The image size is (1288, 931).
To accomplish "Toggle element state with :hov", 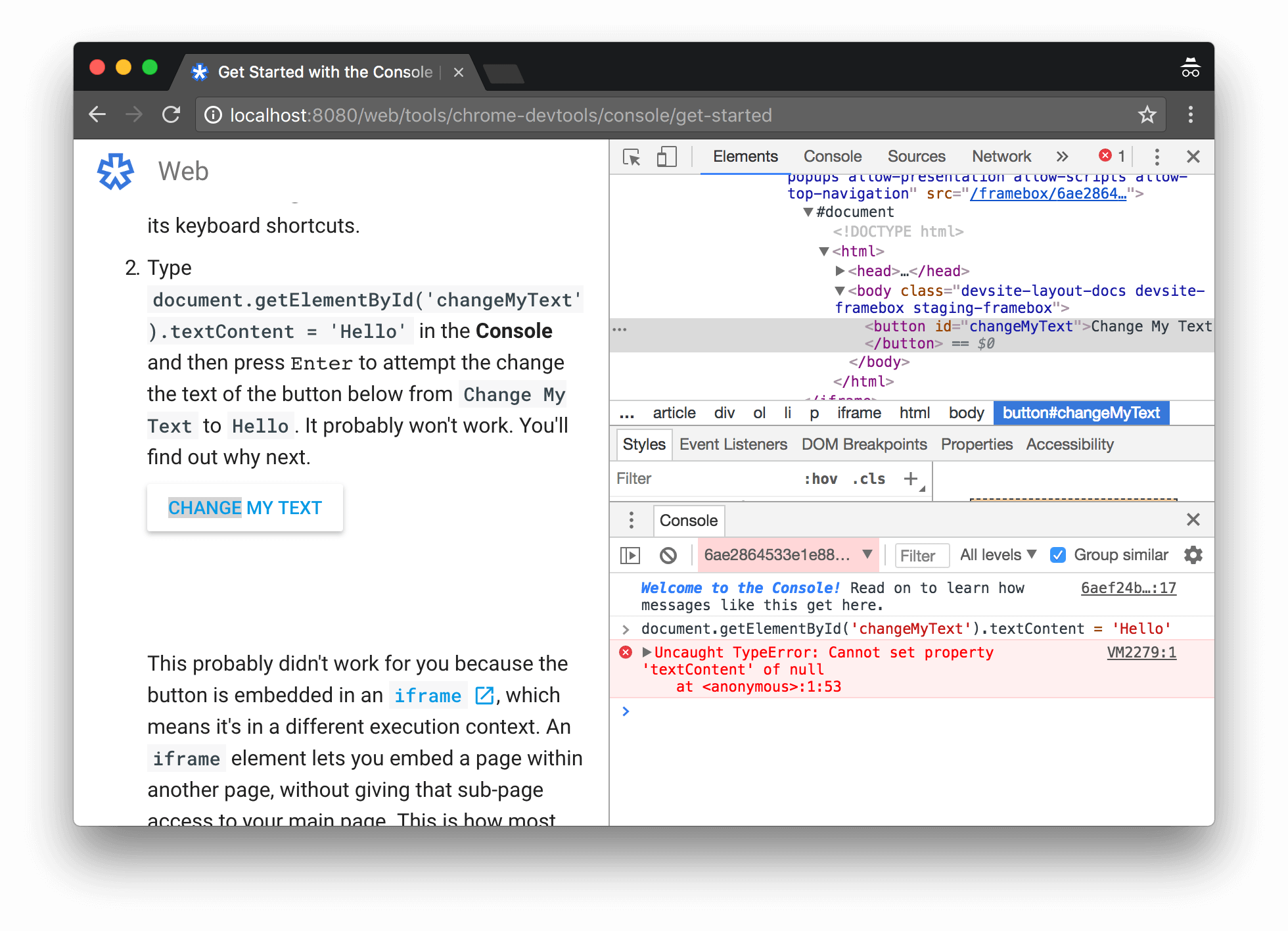I will 822,479.
